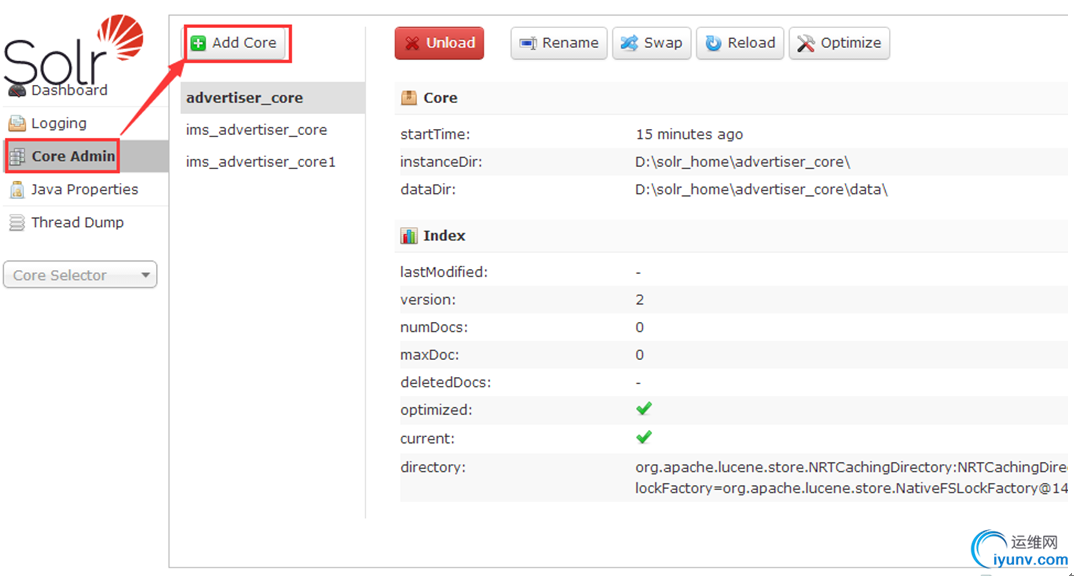This screenshot has height=576, width=1074.
Task: Click the directory label
Action: pos(433,467)
